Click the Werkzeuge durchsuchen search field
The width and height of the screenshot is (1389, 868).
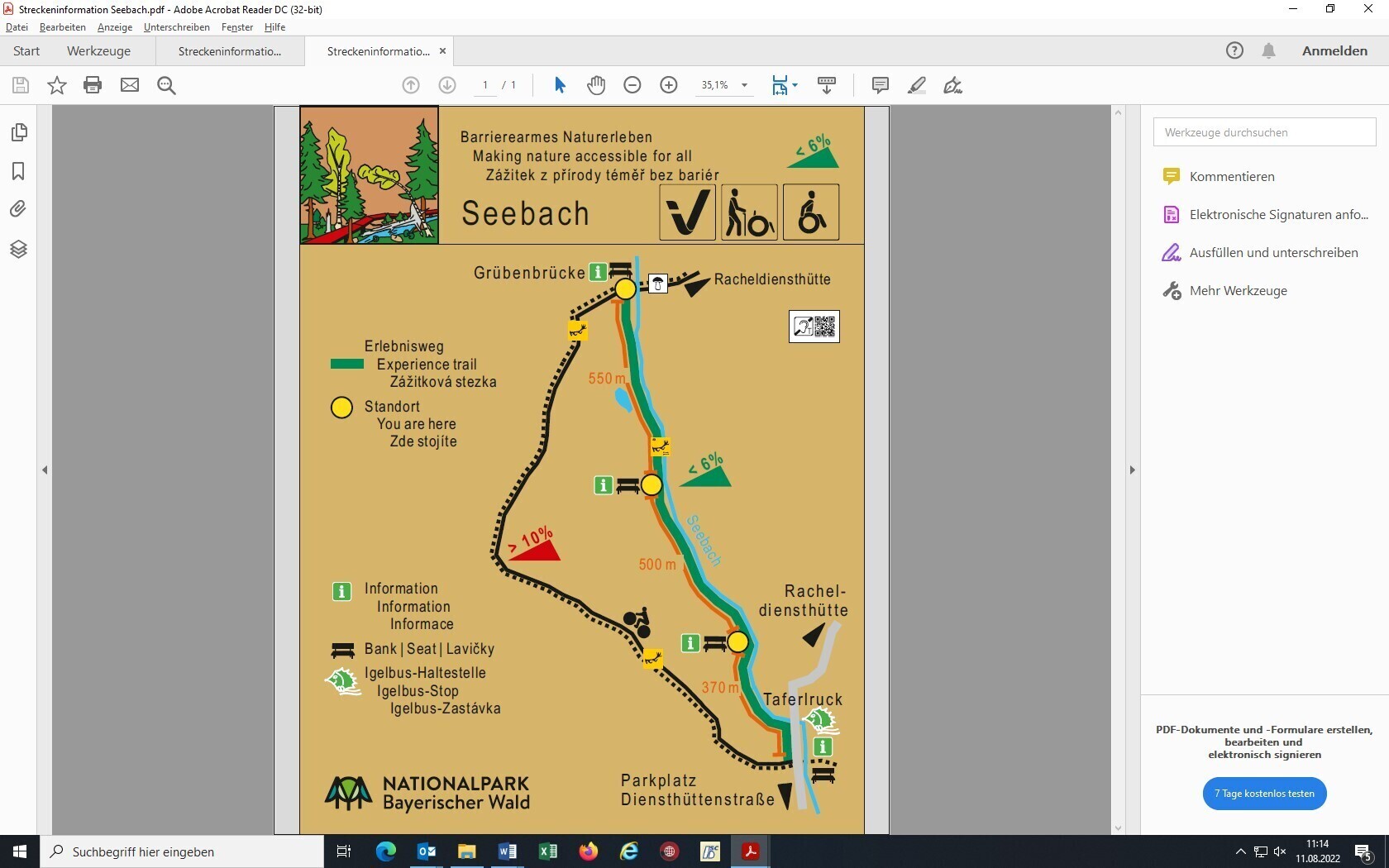(1264, 132)
